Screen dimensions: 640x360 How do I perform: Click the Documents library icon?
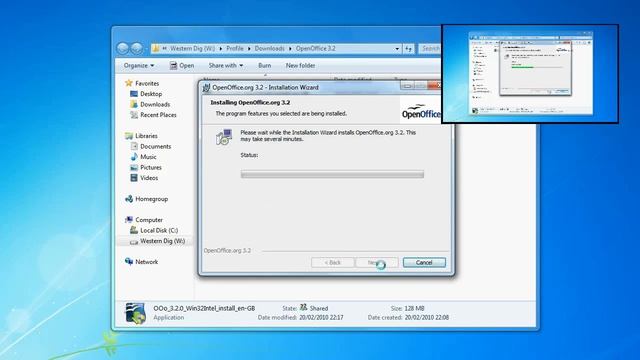[133, 146]
